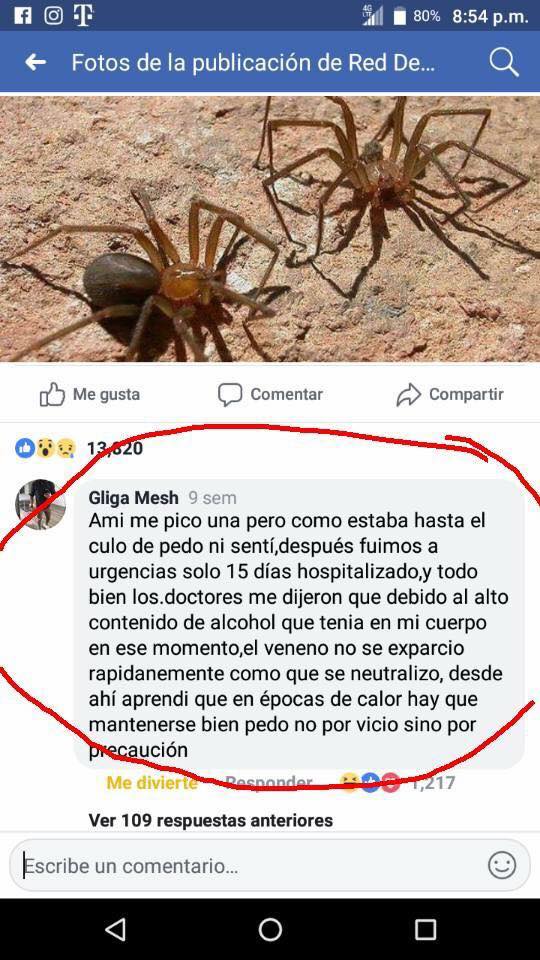The width and height of the screenshot is (540, 960).
Task: Tap Android recent apps square button
Action: click(425, 929)
